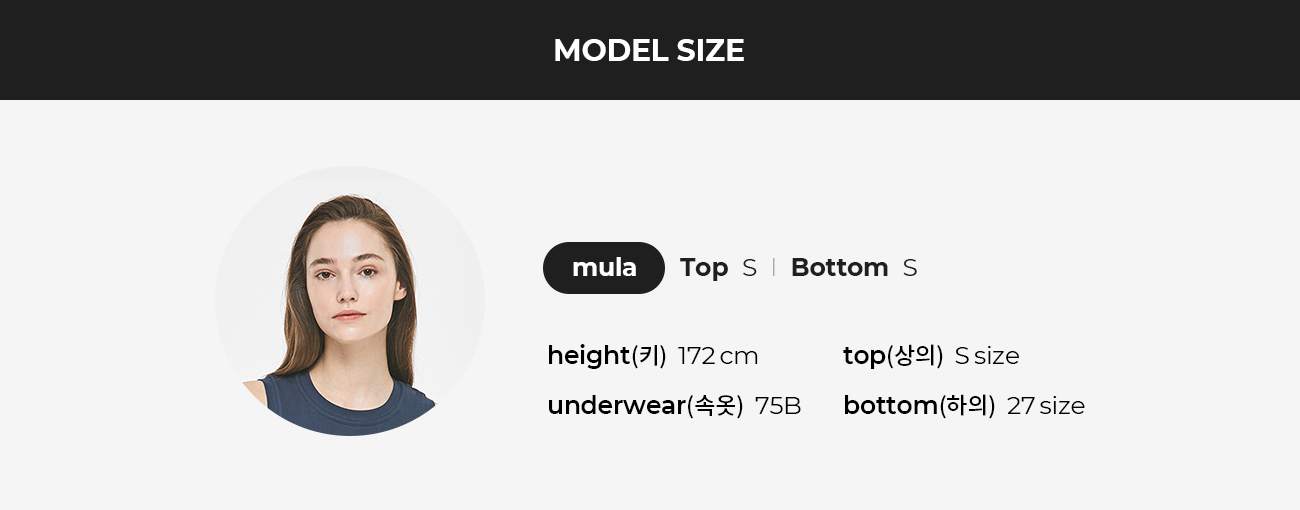This screenshot has height=510, width=1300.
Task: Click the bold Bottom label
Action: point(839,268)
